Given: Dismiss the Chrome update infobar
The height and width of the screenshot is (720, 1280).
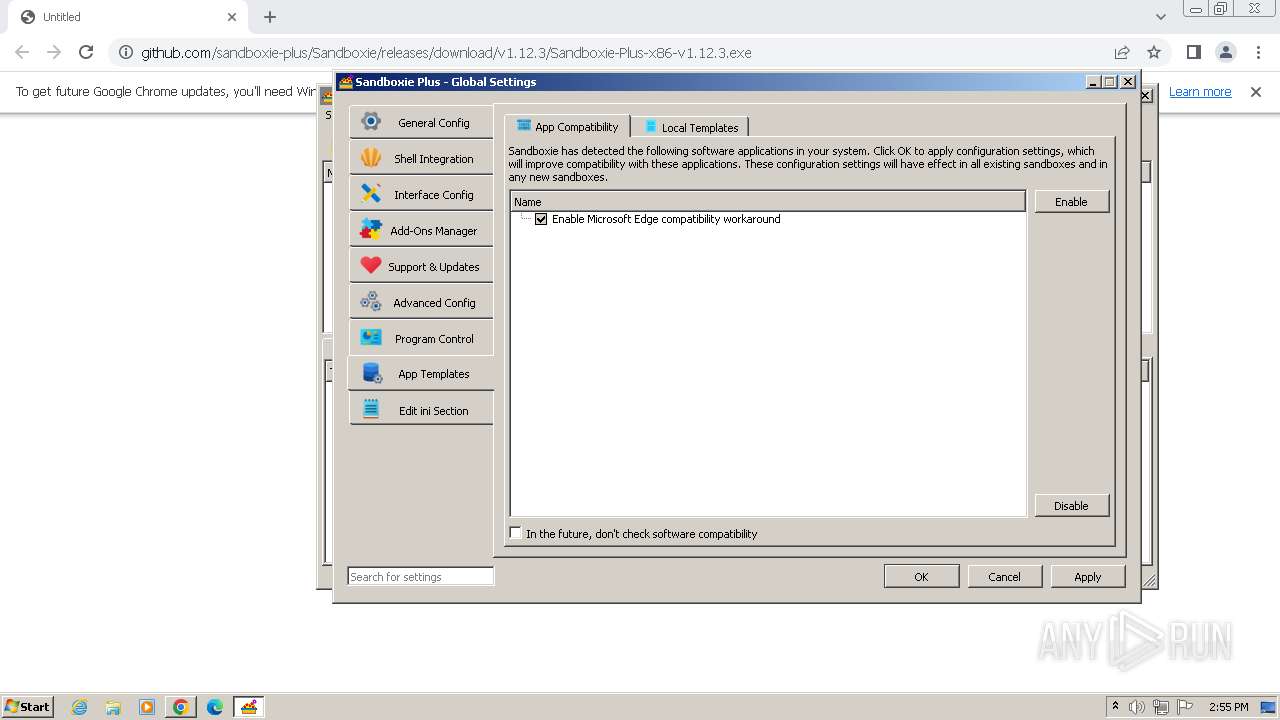Looking at the screenshot, I should tap(1256, 91).
